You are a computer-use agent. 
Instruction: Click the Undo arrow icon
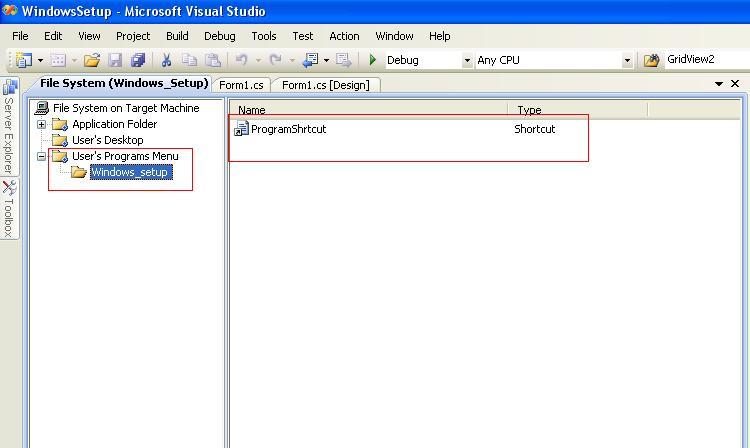[242, 60]
